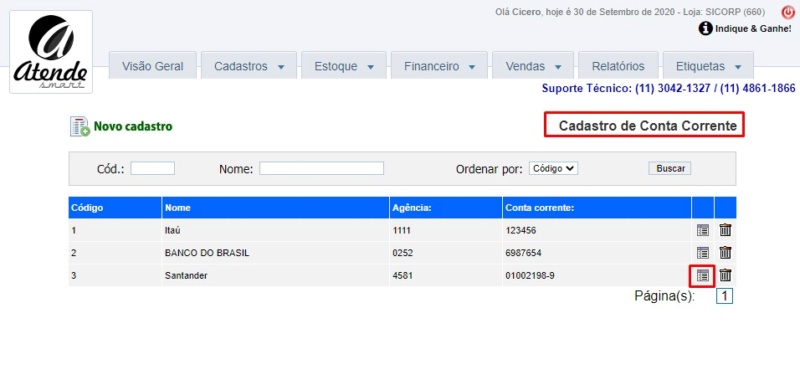Screen dimensions: 800x380
Task: Click the Atende Smart logo
Action: click(51, 52)
